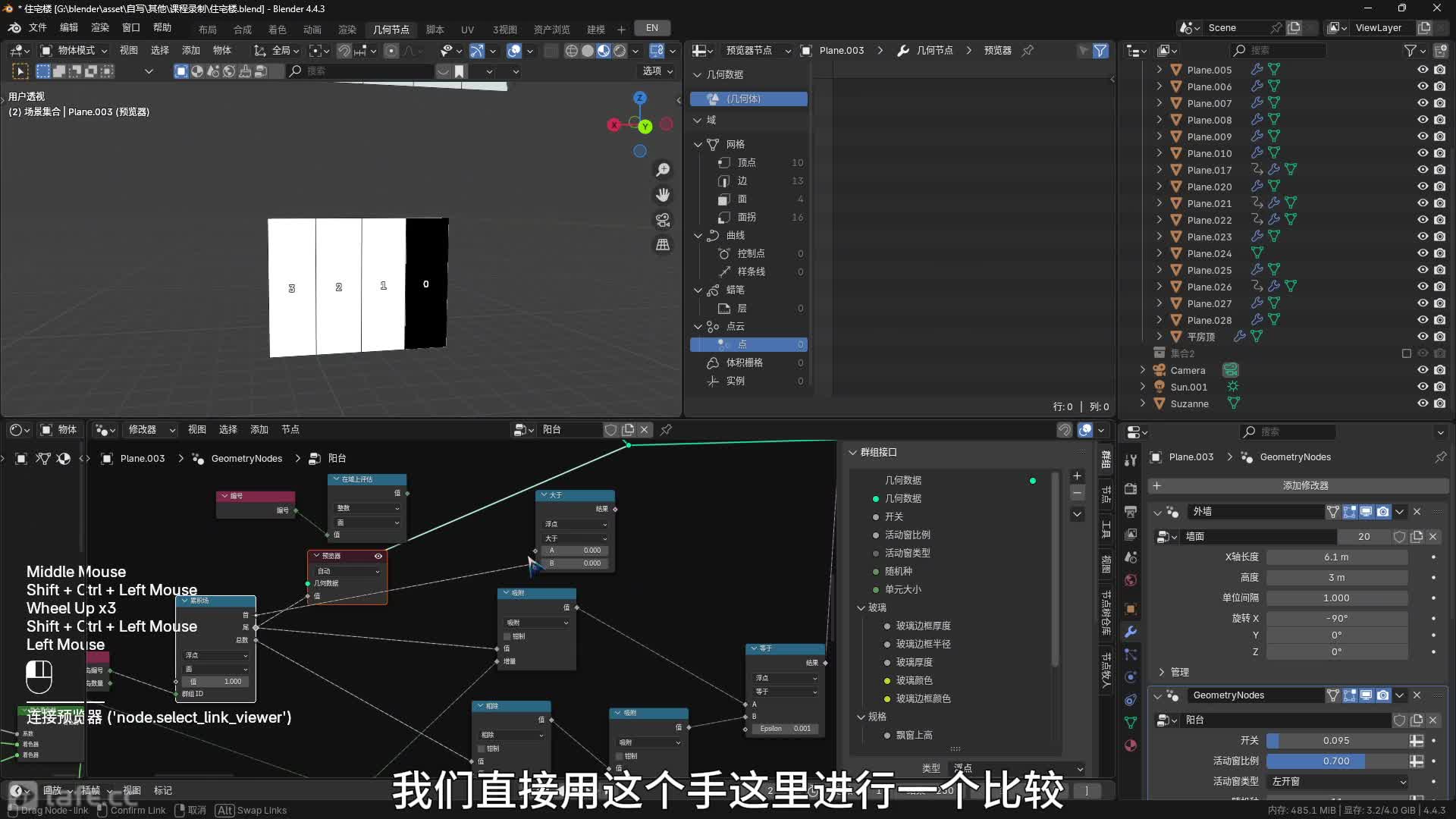
Task: Open Object properties tab
Action: pyautogui.click(x=1131, y=609)
